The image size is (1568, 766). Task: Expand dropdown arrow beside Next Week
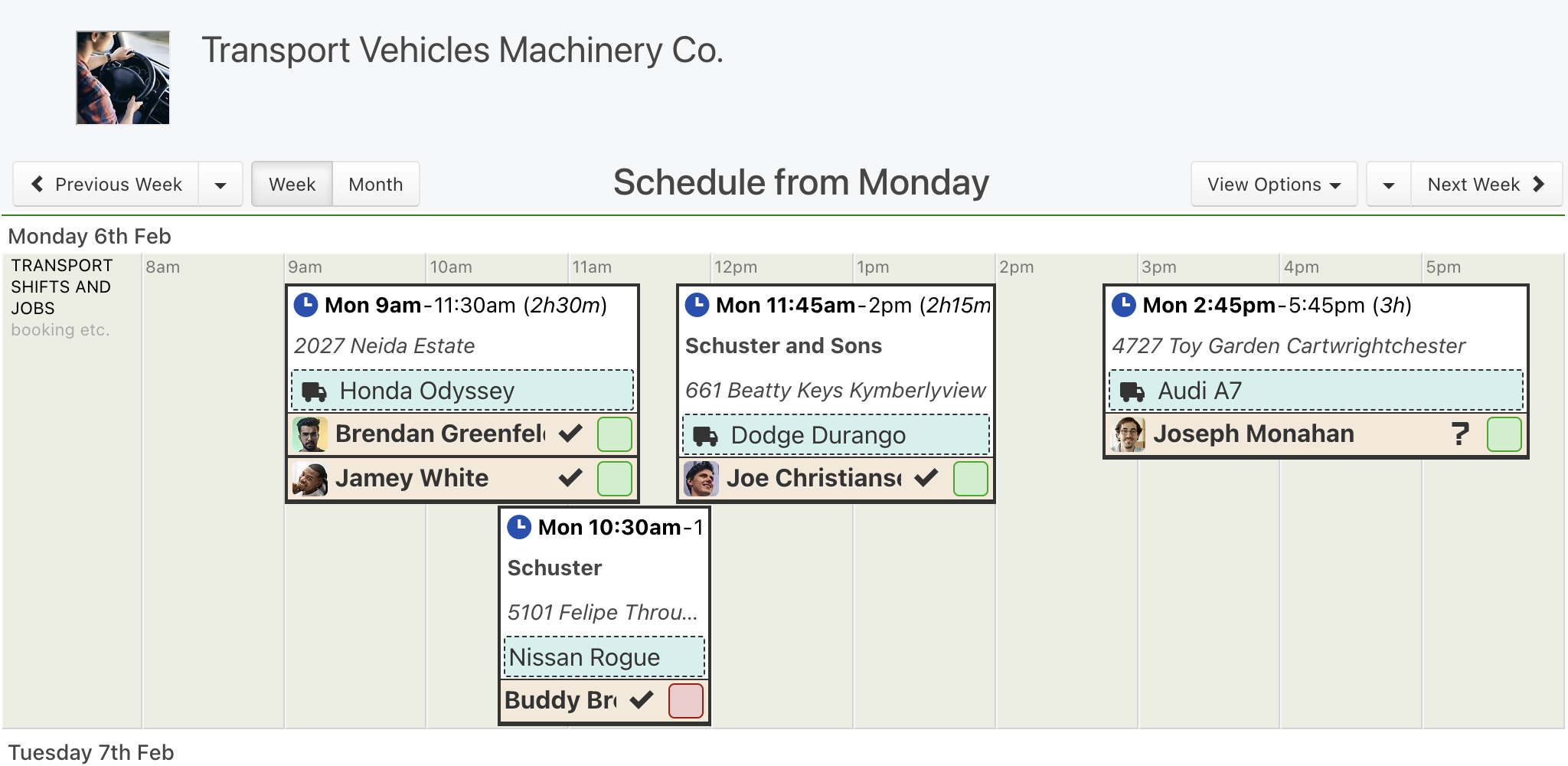click(1389, 184)
